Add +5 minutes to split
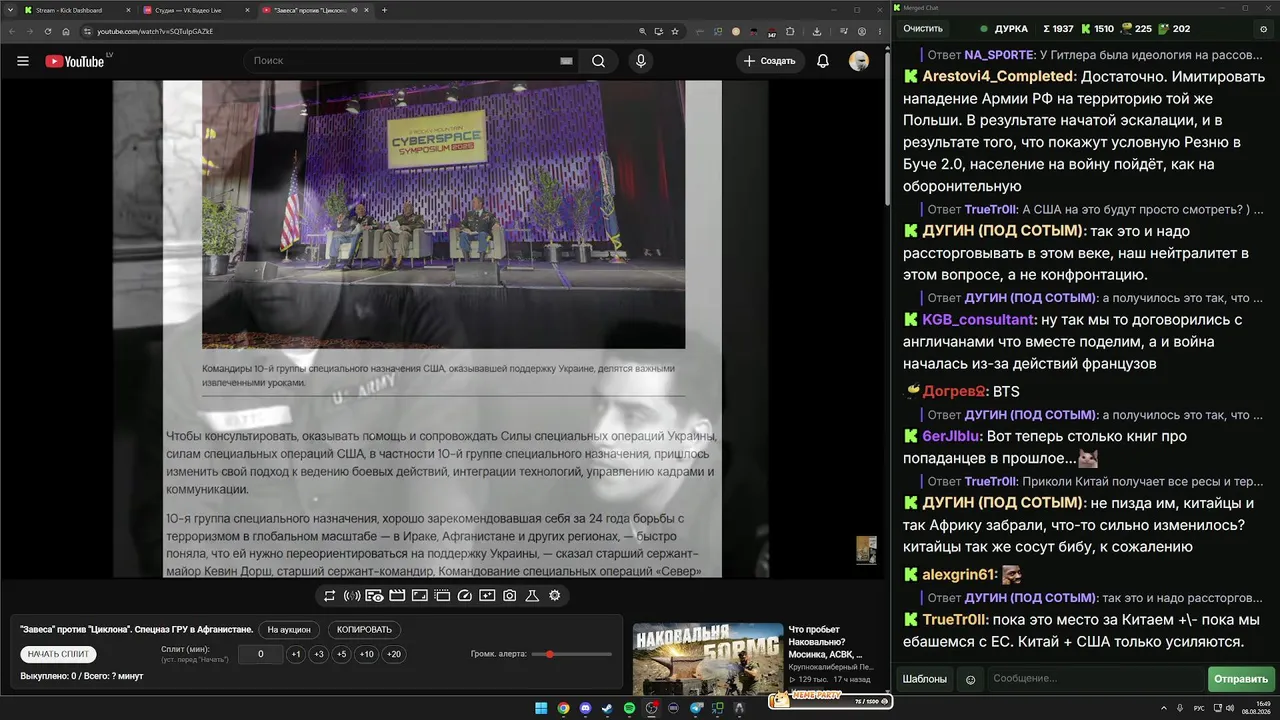The image size is (1280, 720). (342, 654)
